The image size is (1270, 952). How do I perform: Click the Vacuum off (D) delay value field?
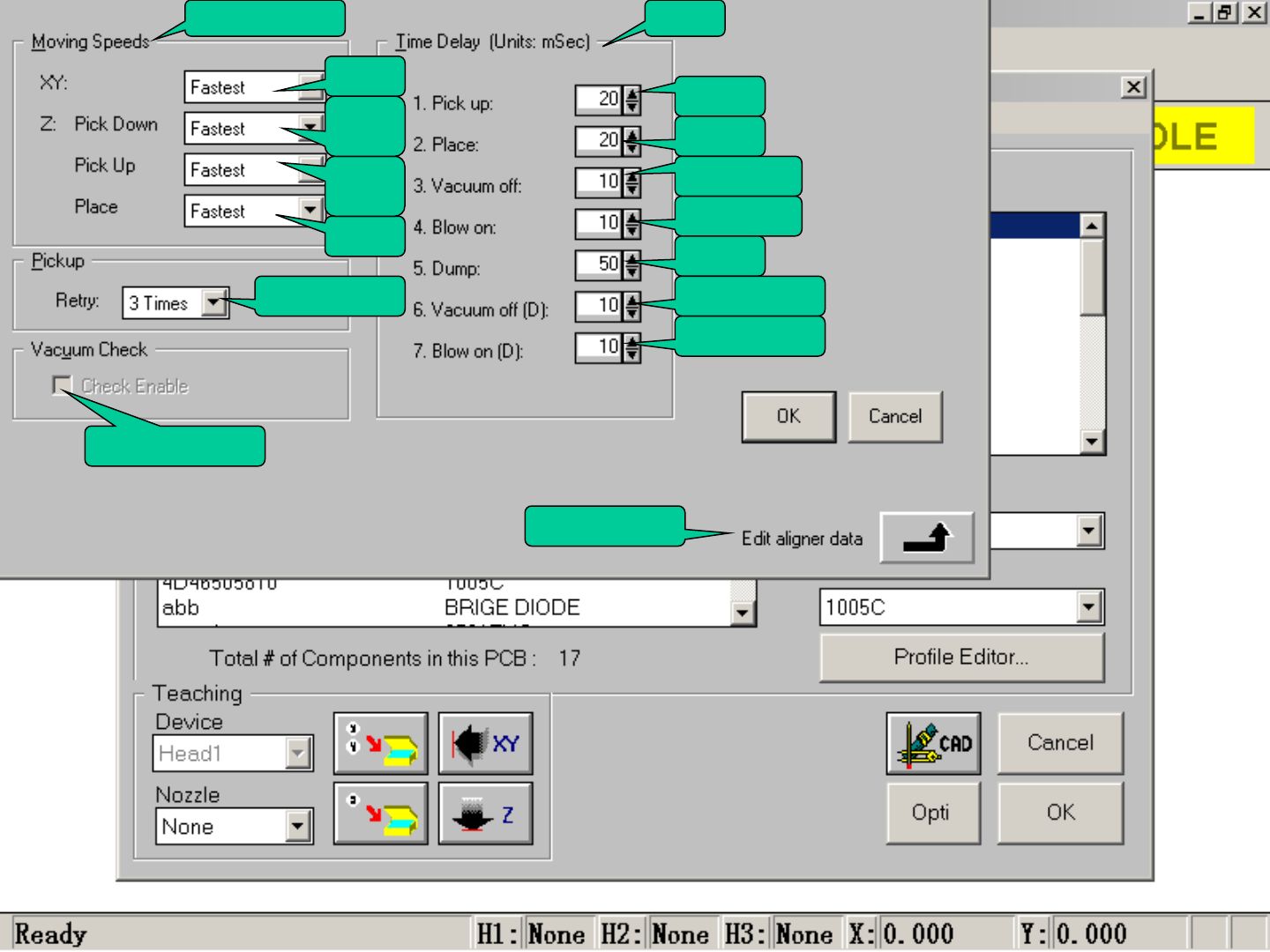pyautogui.click(x=600, y=305)
